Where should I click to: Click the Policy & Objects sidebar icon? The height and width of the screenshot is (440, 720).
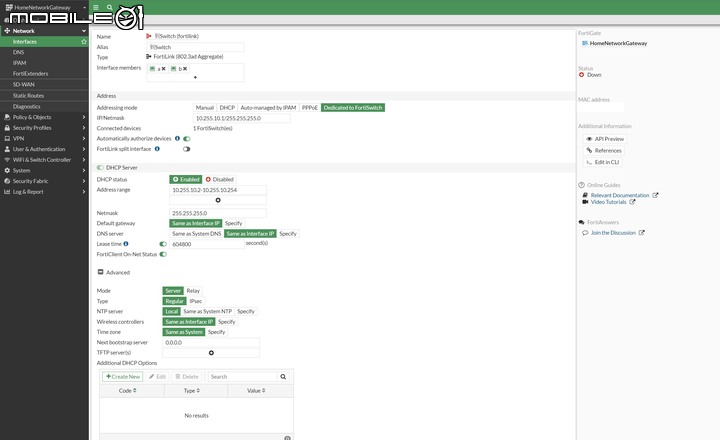[x=7, y=117]
